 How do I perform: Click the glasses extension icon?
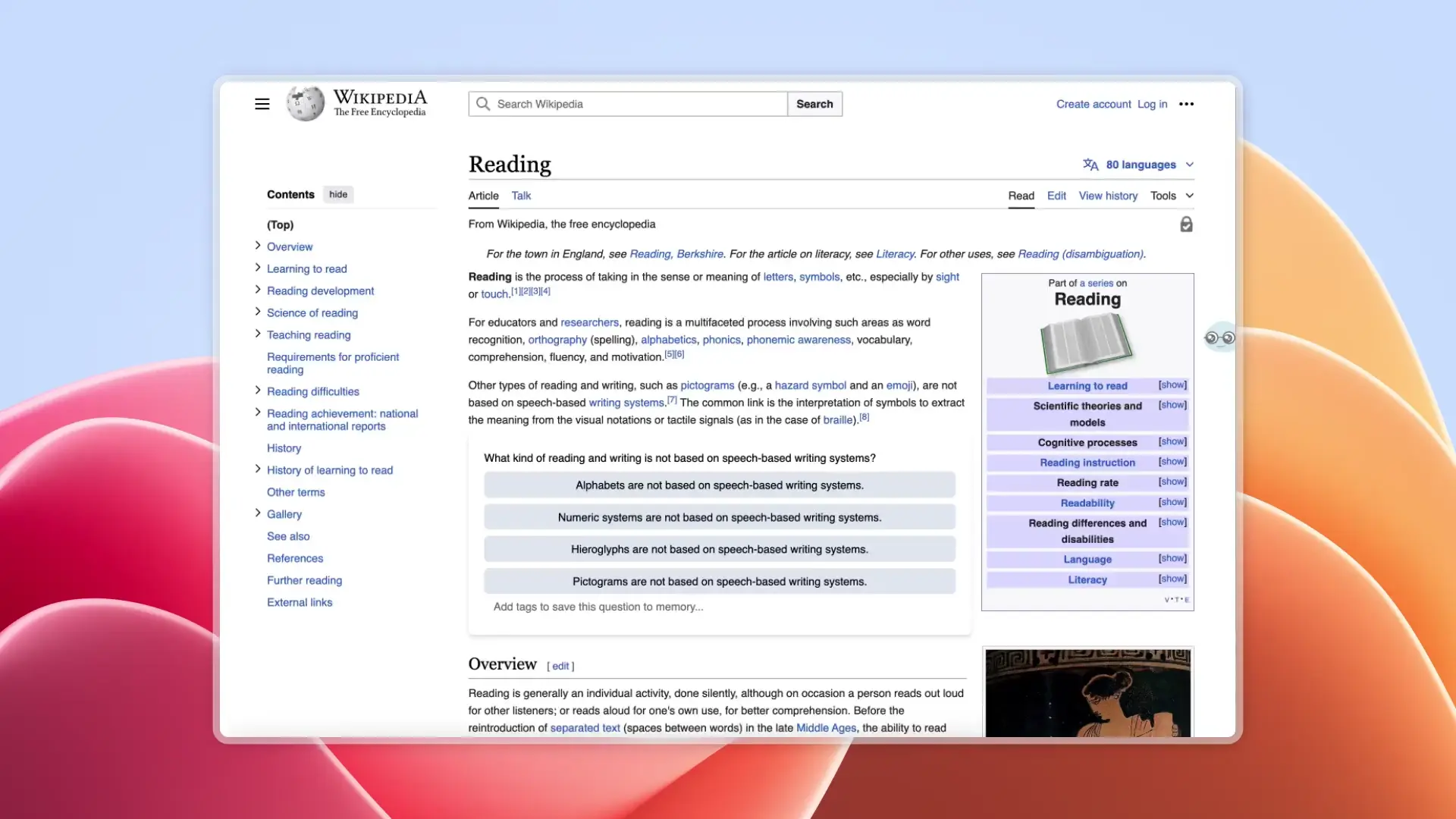click(x=1219, y=337)
